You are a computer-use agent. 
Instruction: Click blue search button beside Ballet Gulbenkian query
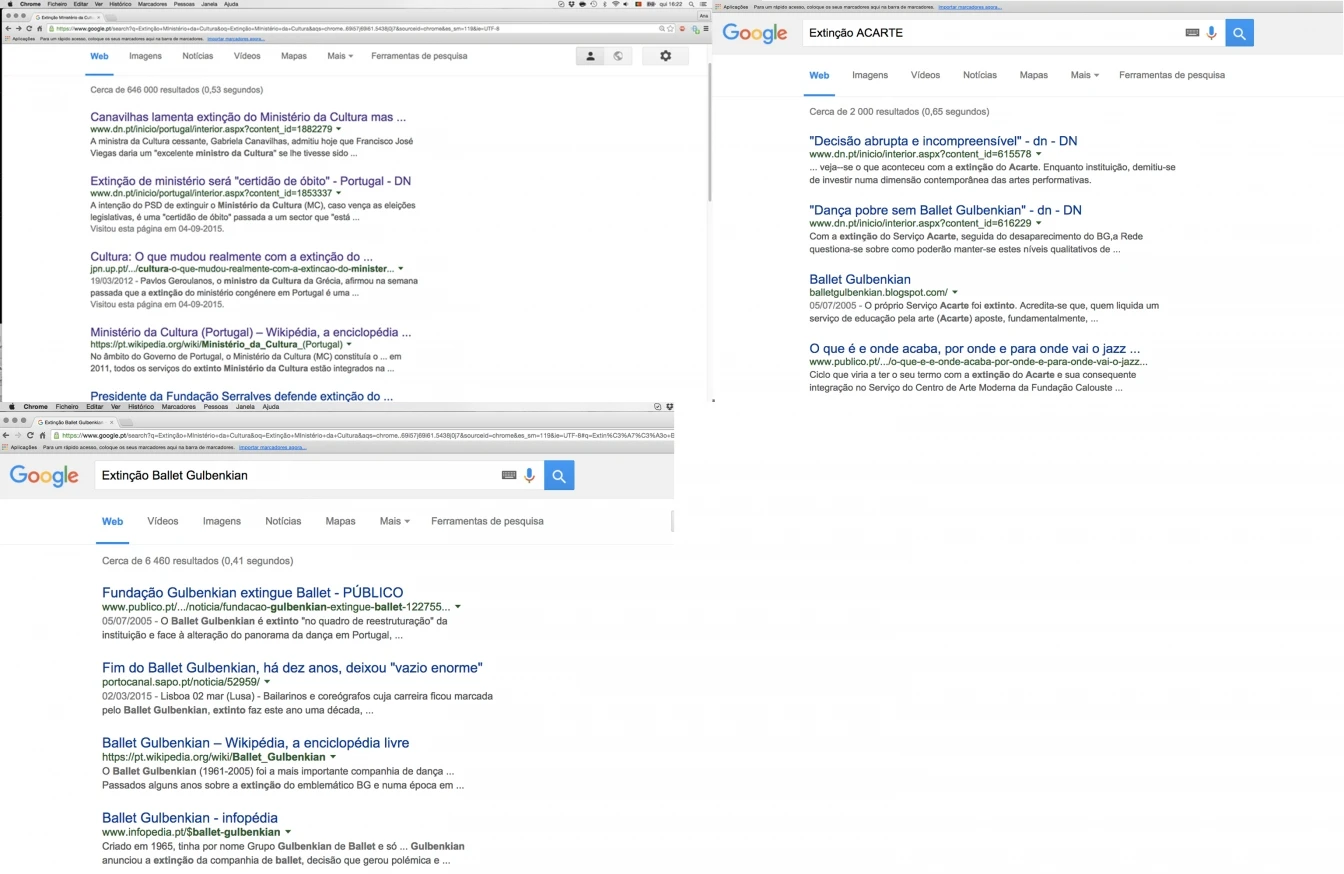(559, 476)
